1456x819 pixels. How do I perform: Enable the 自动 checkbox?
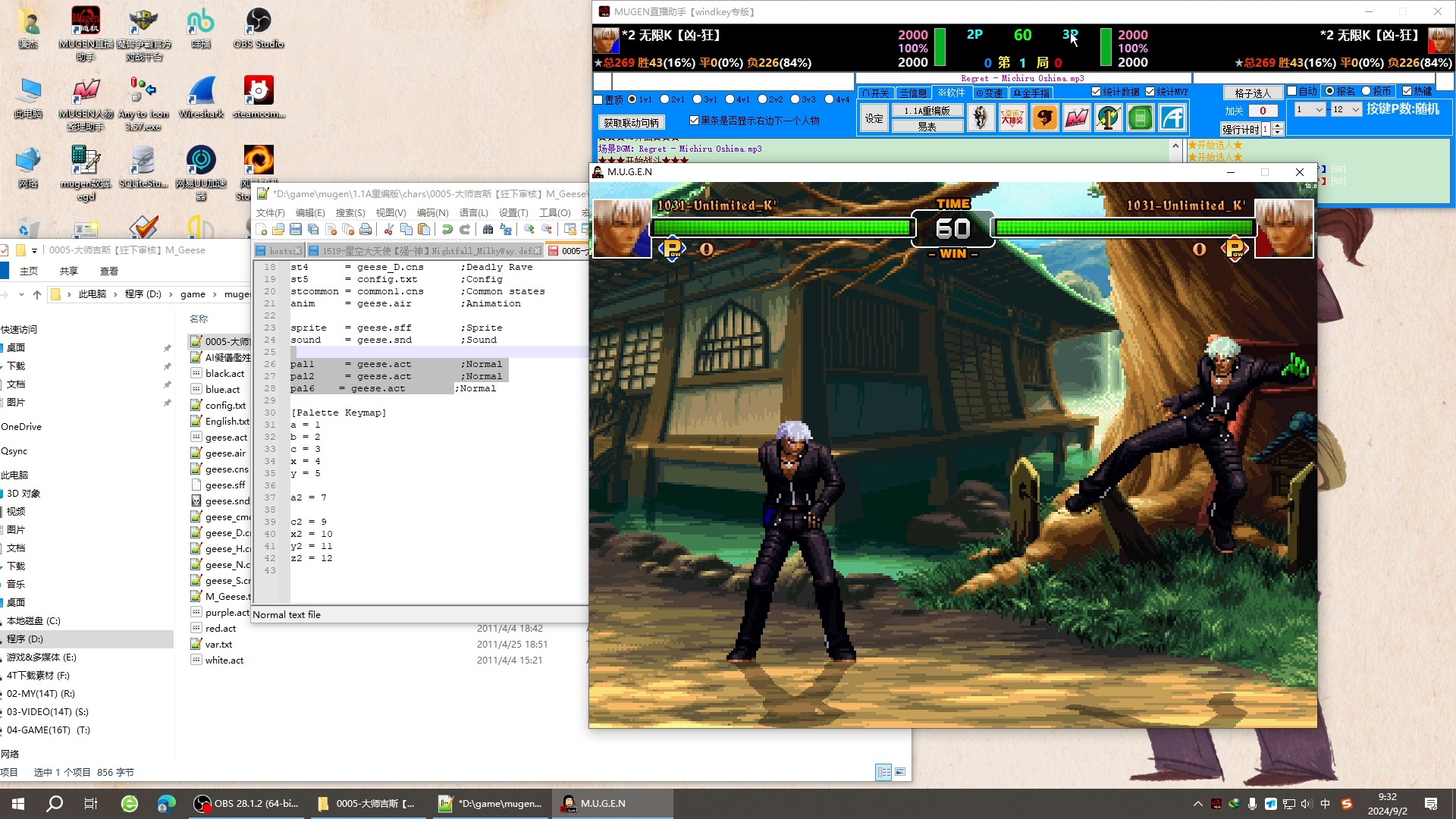pyautogui.click(x=1292, y=91)
